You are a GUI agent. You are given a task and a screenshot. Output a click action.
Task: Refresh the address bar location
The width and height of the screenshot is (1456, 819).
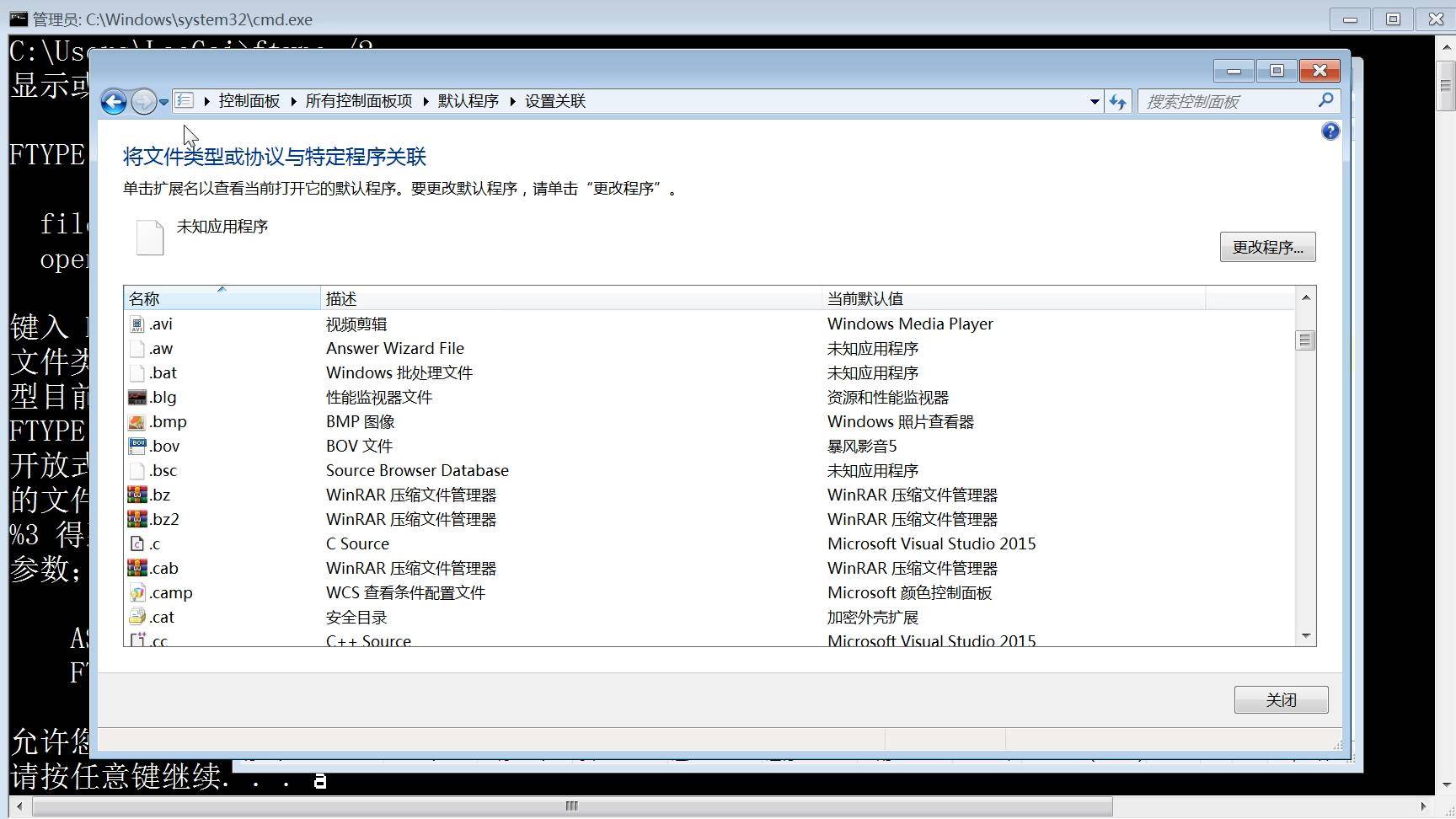click(1118, 102)
